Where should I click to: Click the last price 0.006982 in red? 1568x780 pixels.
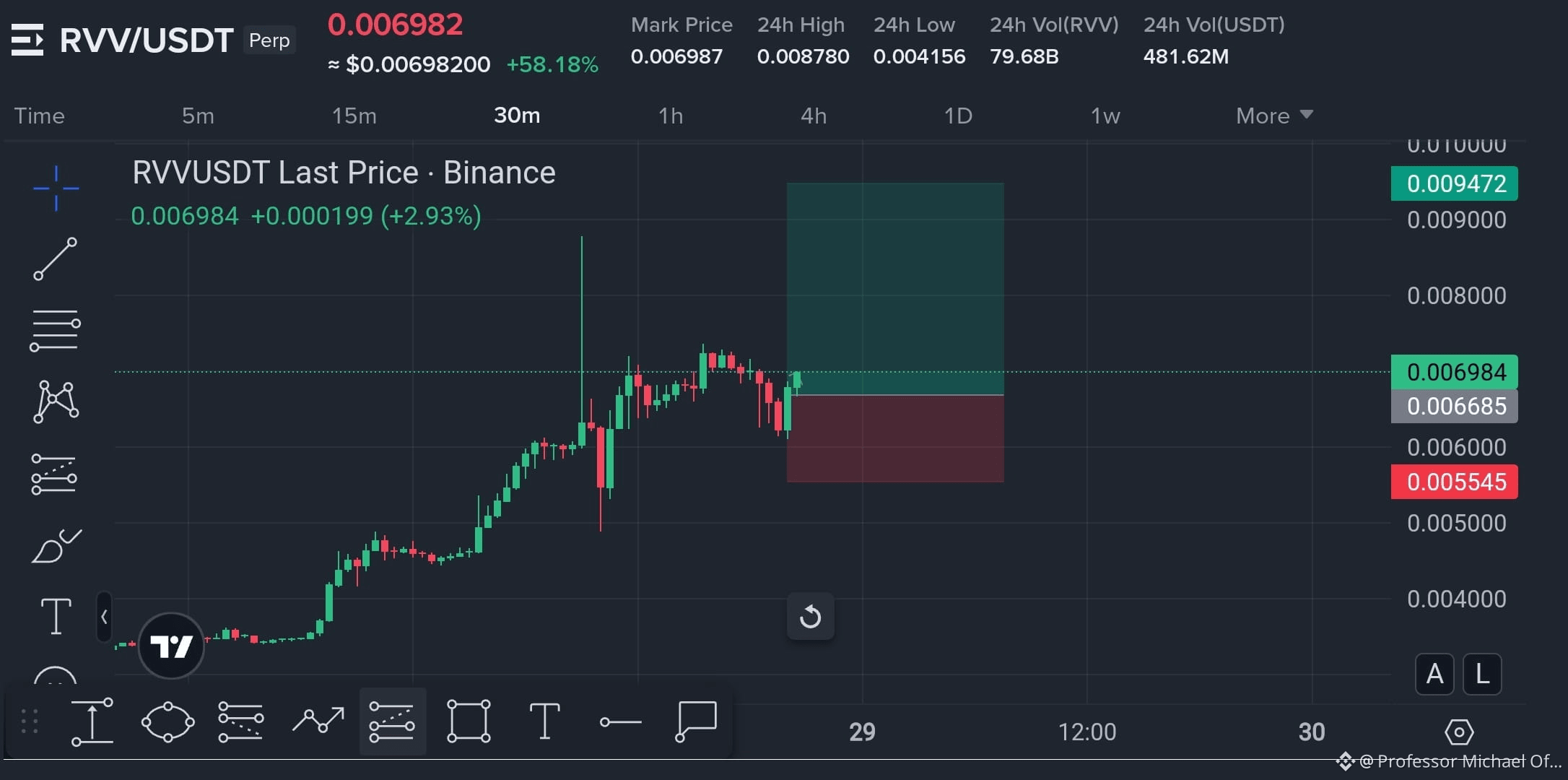[395, 25]
